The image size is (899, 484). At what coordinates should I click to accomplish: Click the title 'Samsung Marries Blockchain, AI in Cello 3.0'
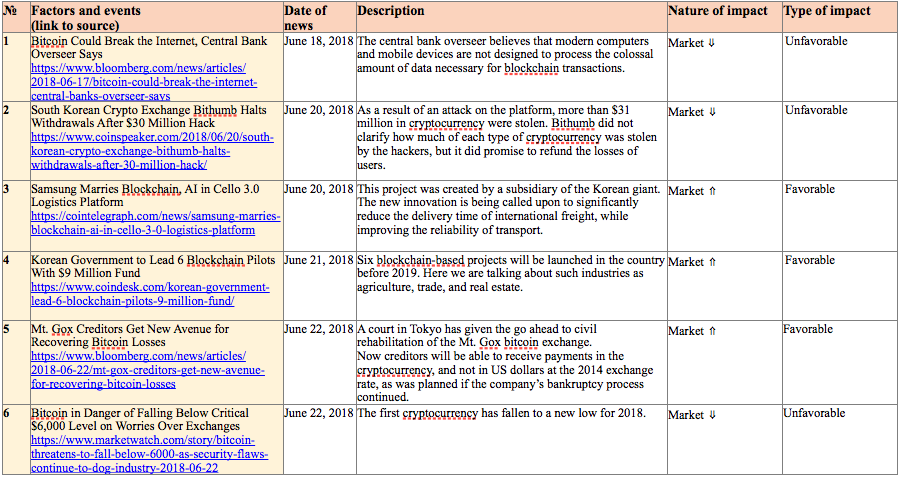145,189
